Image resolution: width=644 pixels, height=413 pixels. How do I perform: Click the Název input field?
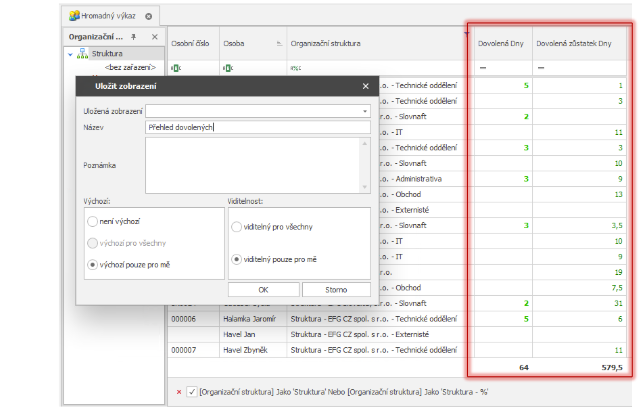pyautogui.click(x=258, y=127)
